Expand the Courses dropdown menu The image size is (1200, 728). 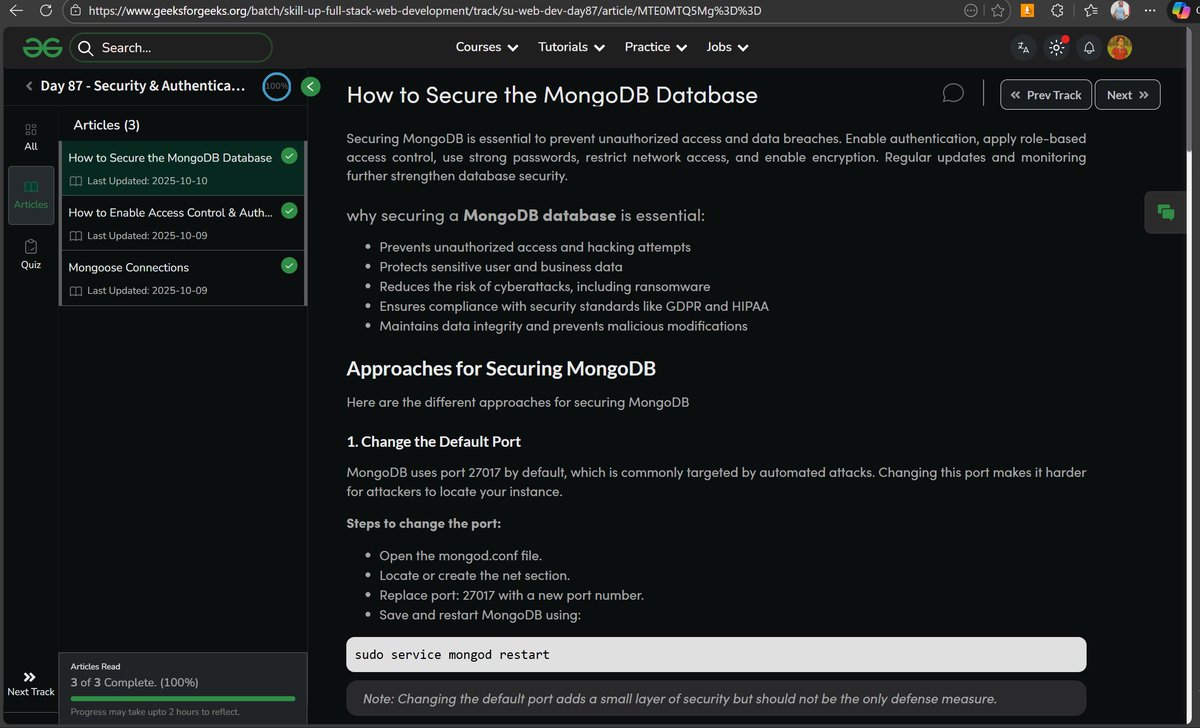[487, 47]
